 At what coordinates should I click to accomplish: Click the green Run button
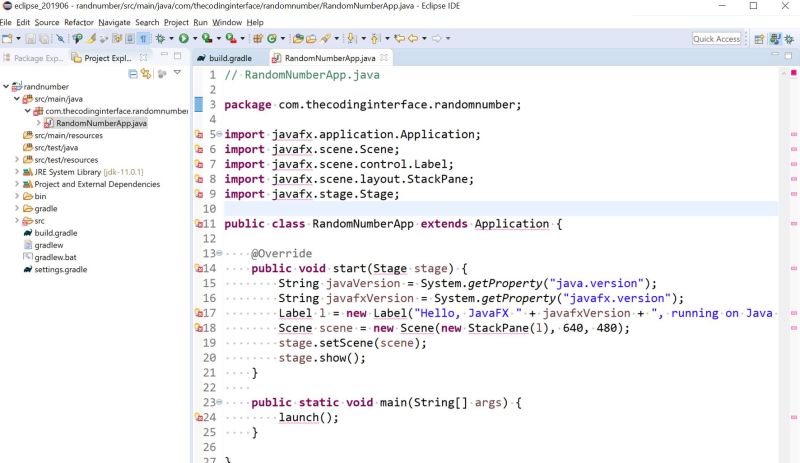coord(184,38)
